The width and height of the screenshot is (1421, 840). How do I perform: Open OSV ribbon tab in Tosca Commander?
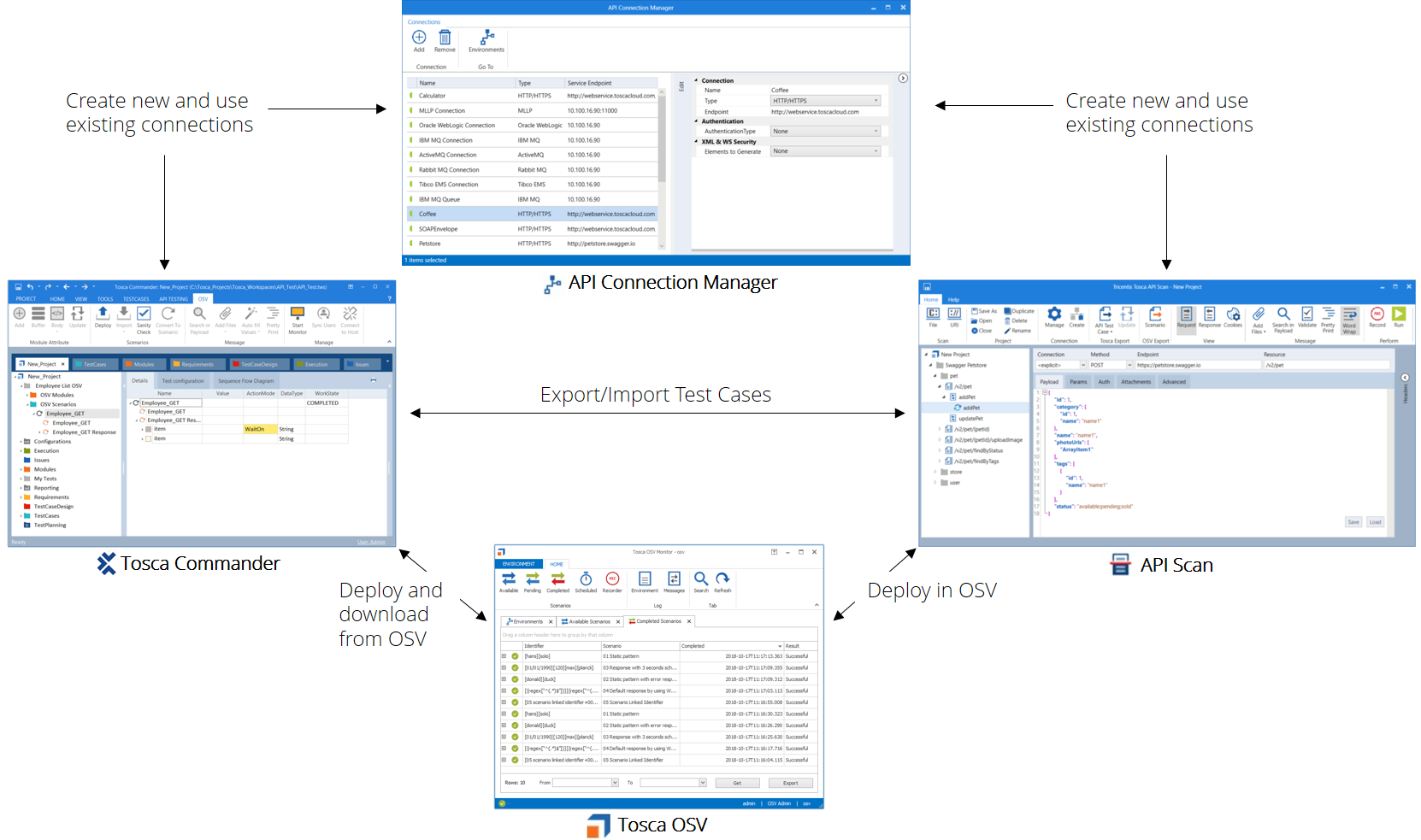(x=203, y=299)
